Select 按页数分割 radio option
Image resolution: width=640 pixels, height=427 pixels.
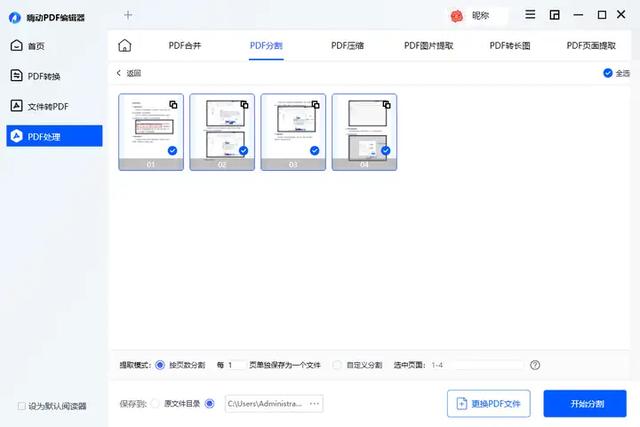point(160,365)
